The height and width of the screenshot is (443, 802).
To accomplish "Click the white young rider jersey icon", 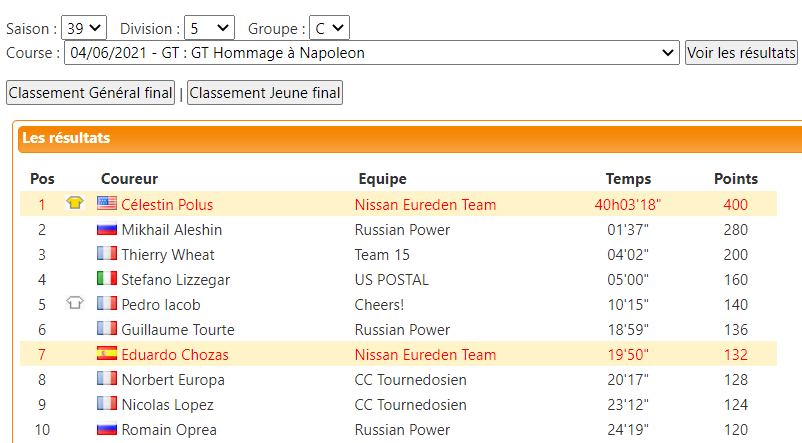I will [75, 304].
